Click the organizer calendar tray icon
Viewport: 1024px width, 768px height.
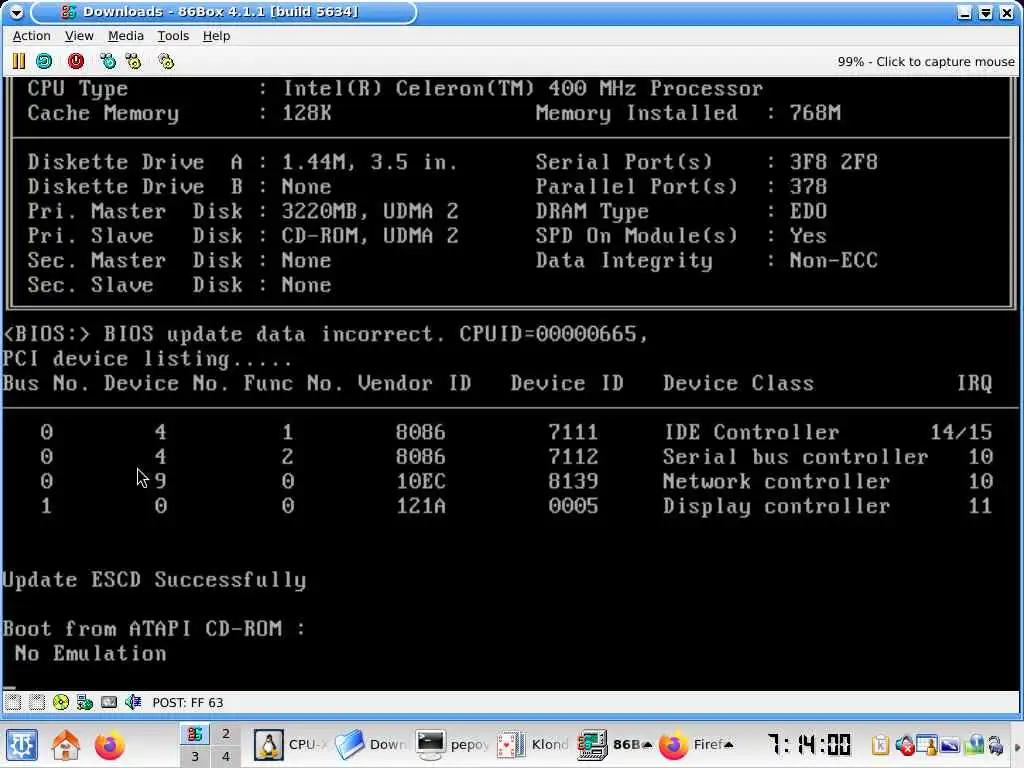point(926,745)
